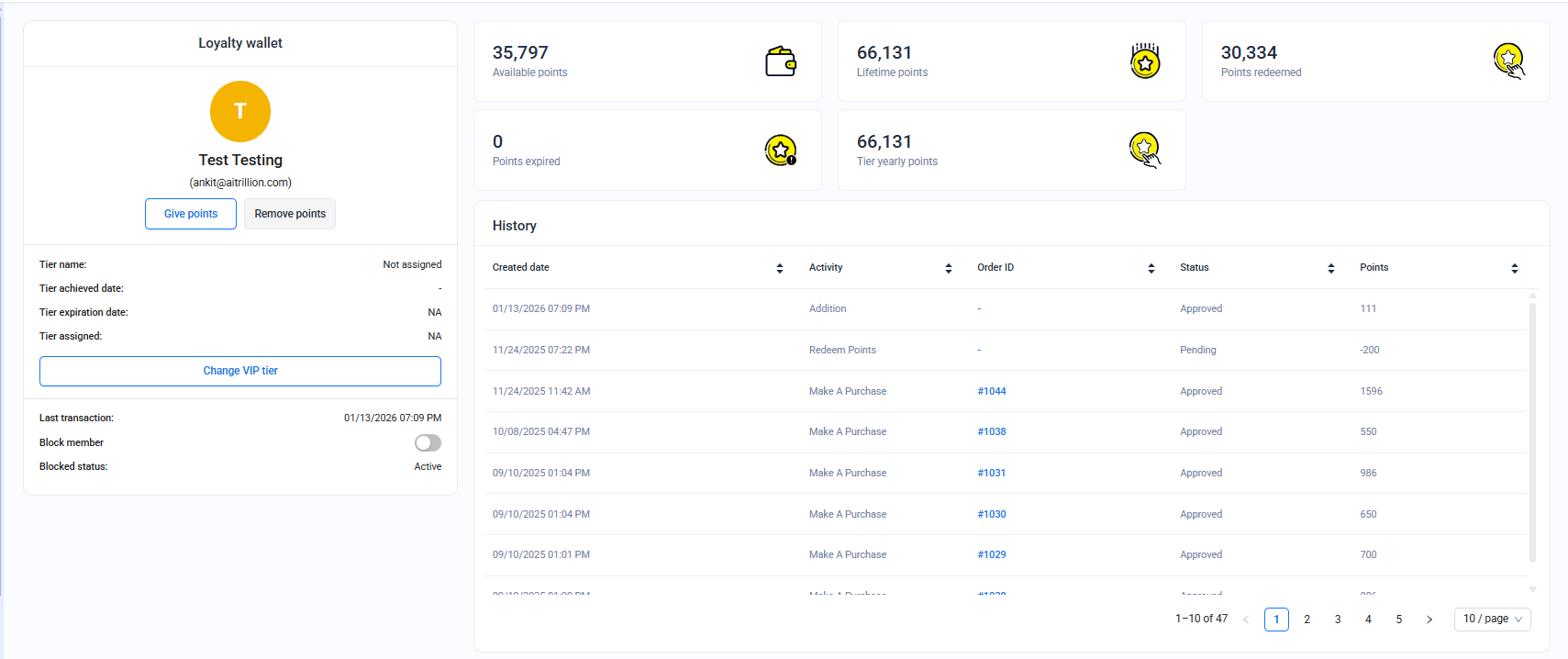Click the Points expired coin icon
This screenshot has width=1568, height=659.
click(x=780, y=151)
